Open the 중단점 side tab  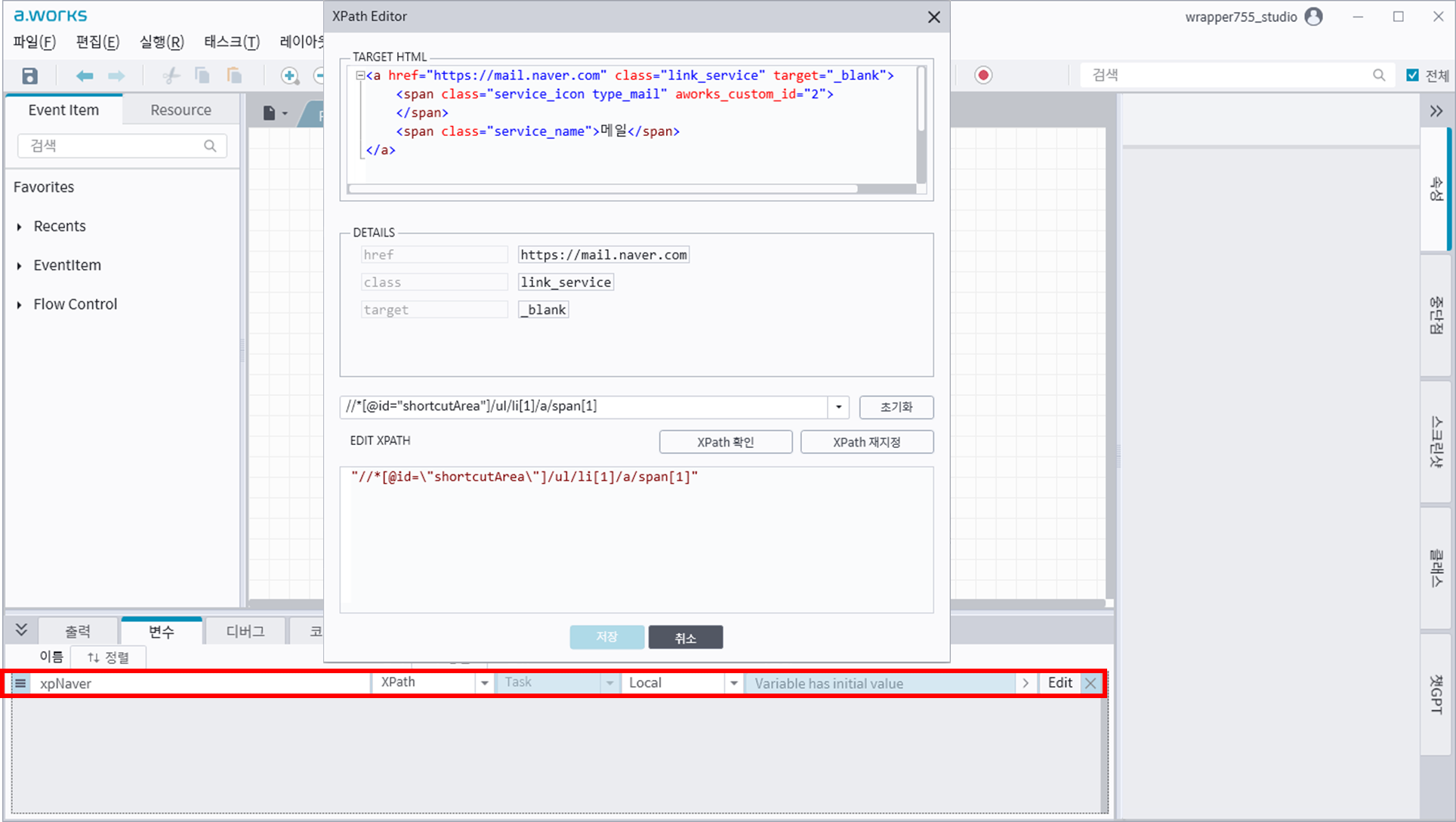click(1435, 315)
